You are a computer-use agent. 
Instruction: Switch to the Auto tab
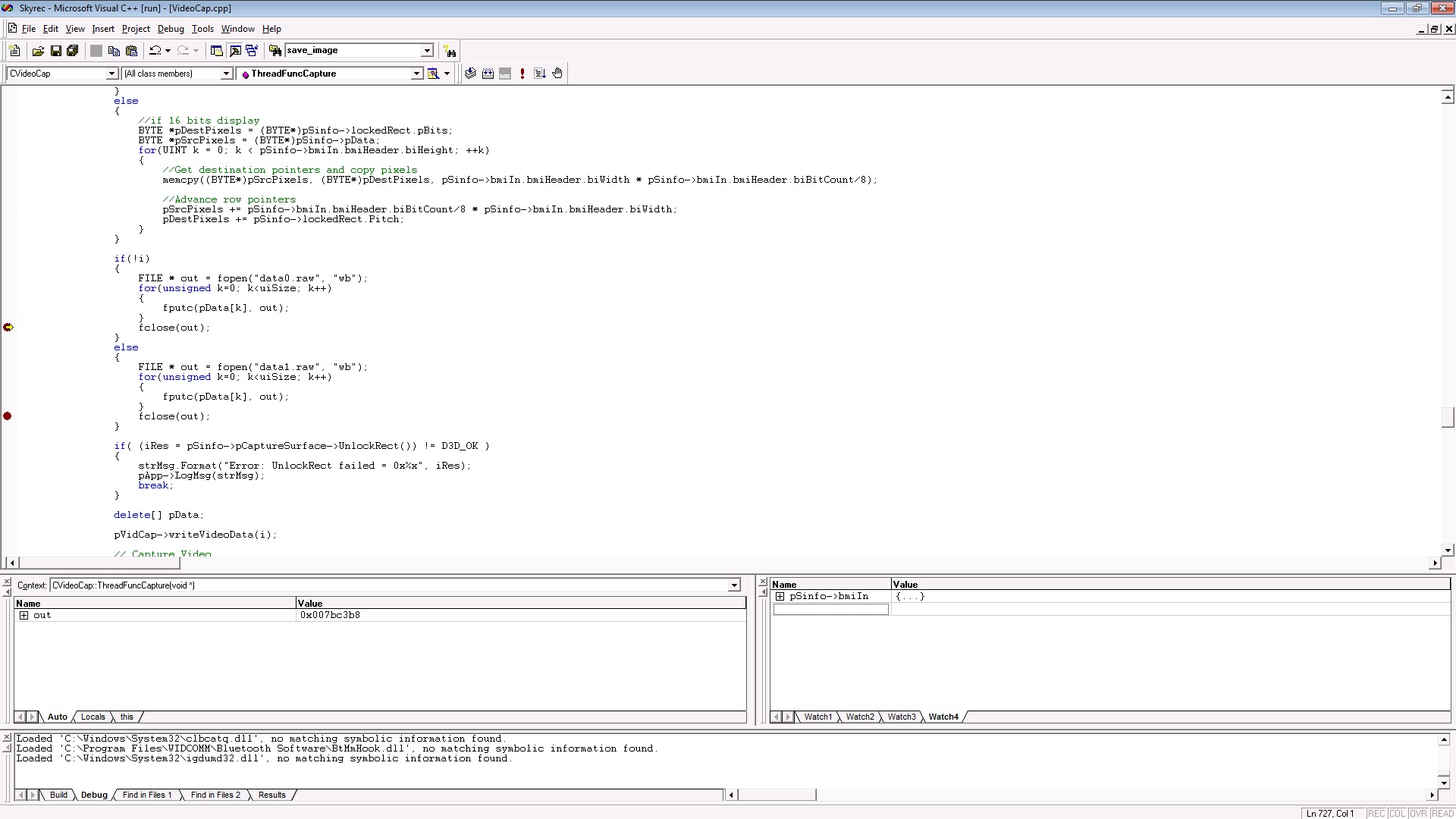coord(58,717)
